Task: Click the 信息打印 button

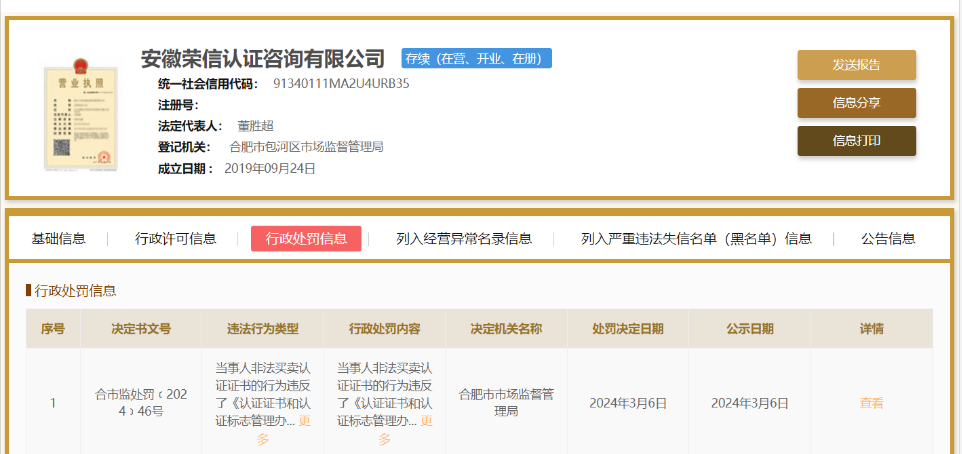Action: click(x=856, y=141)
